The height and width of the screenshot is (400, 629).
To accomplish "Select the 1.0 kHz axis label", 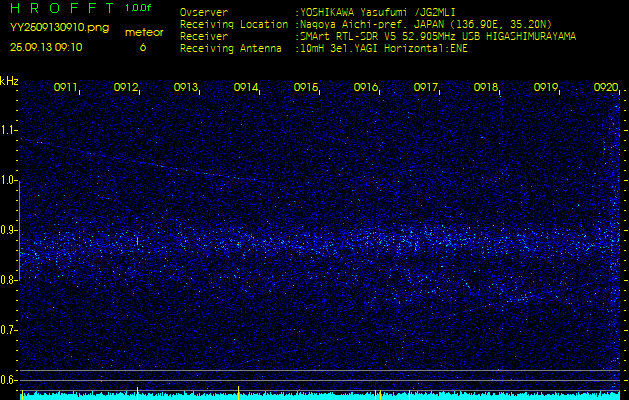I will click(x=9, y=180).
